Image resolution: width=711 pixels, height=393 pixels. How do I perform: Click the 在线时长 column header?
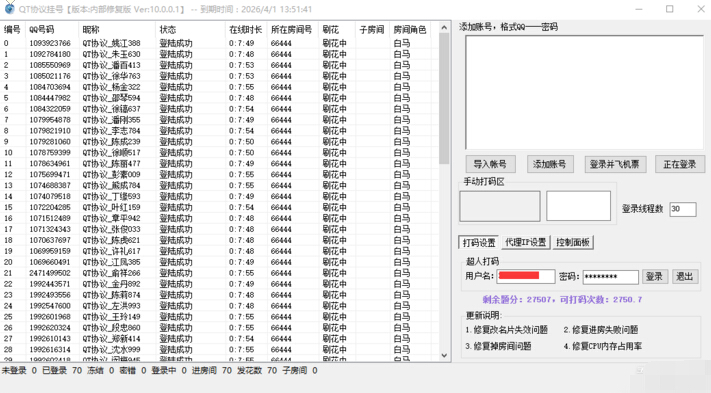pyautogui.click(x=246, y=30)
